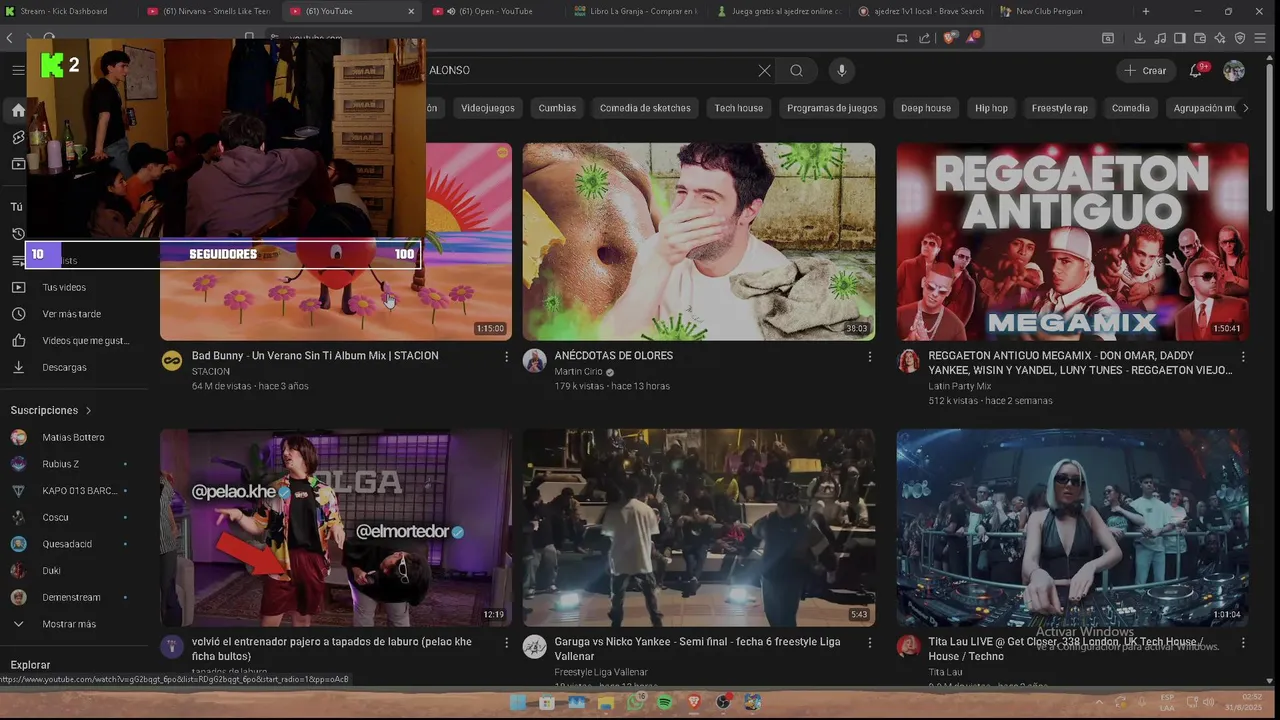The width and height of the screenshot is (1280, 720).
Task: Expand Suscripciones section chevron
Action: click(x=88, y=411)
